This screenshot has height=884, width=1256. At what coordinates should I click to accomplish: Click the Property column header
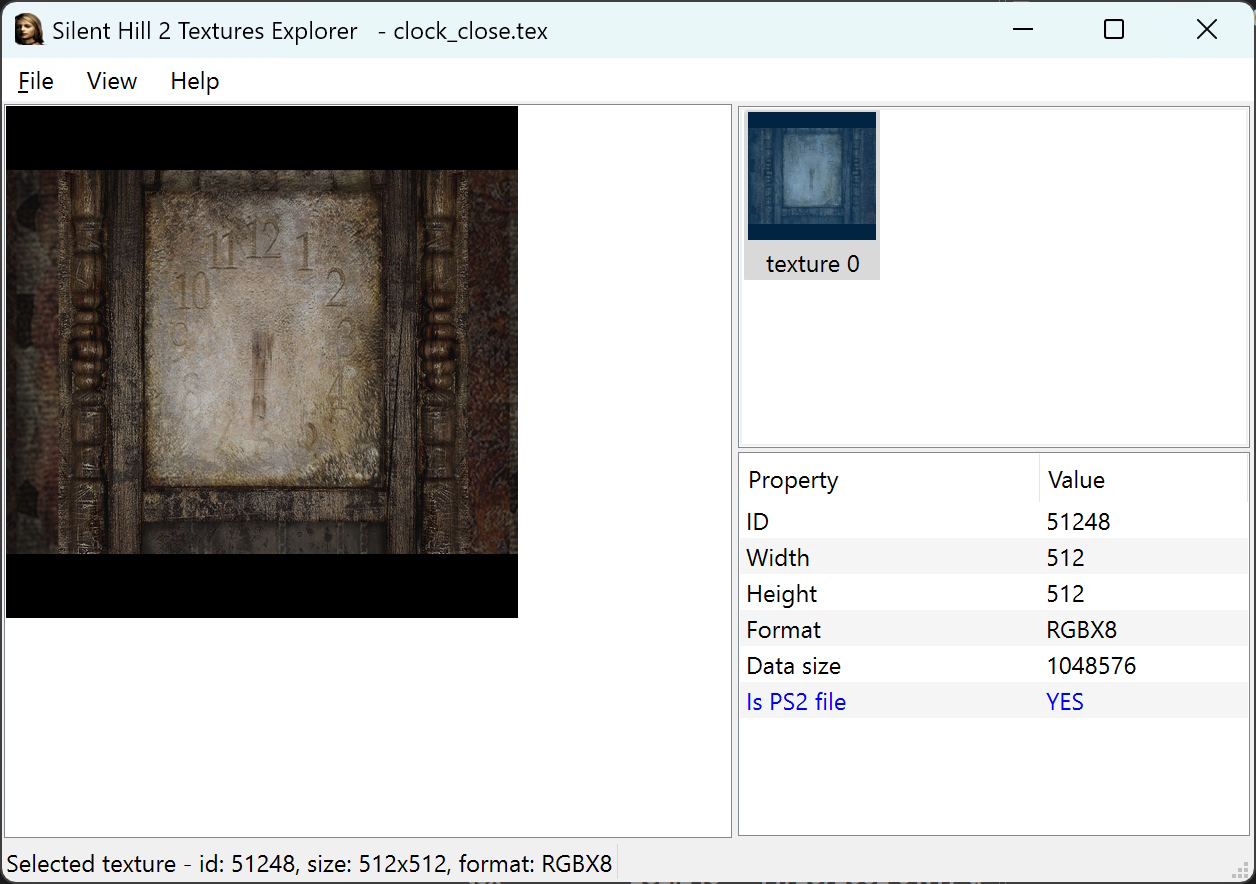[889, 480]
